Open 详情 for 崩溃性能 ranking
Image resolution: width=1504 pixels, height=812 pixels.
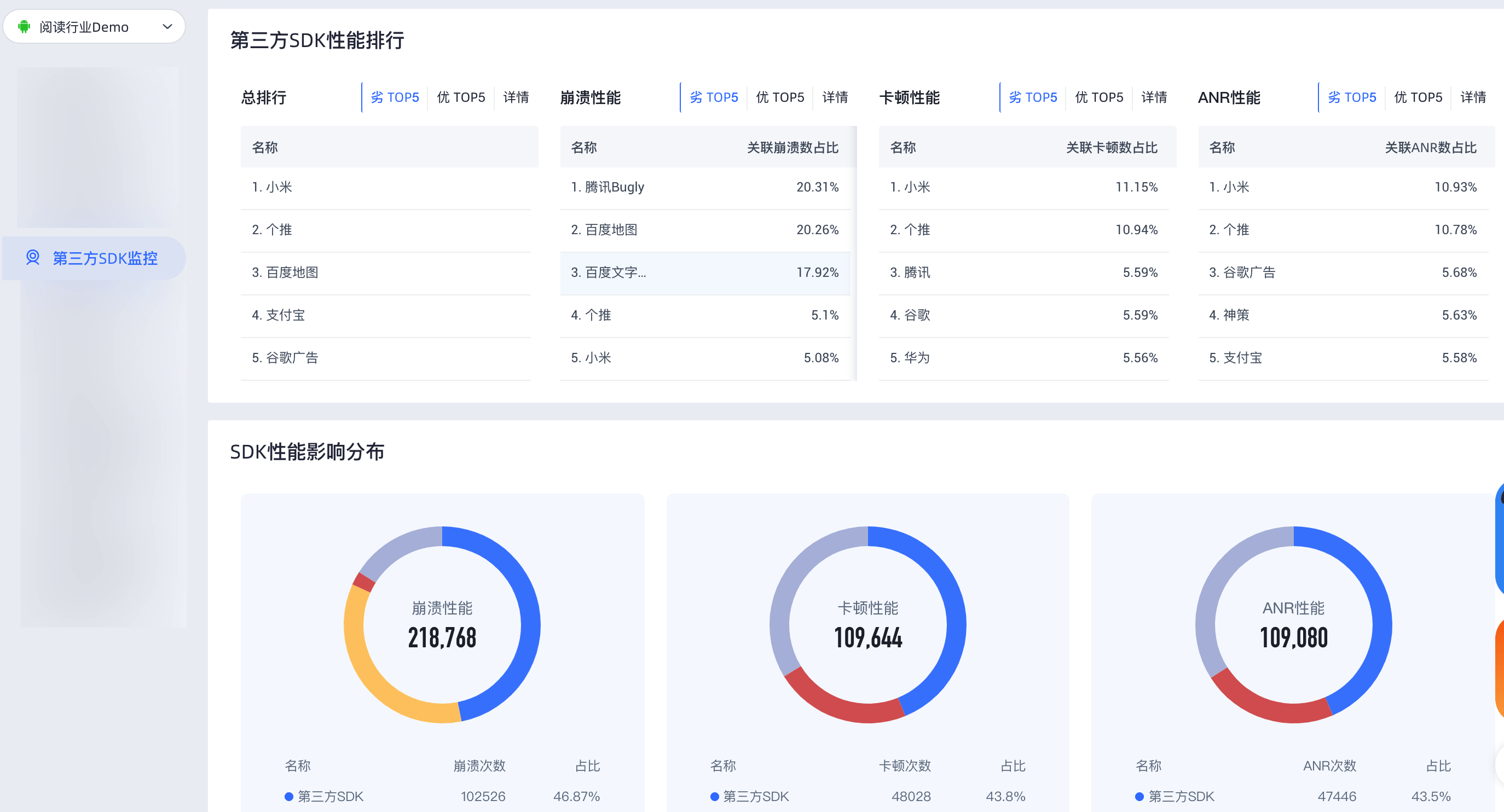(835, 97)
